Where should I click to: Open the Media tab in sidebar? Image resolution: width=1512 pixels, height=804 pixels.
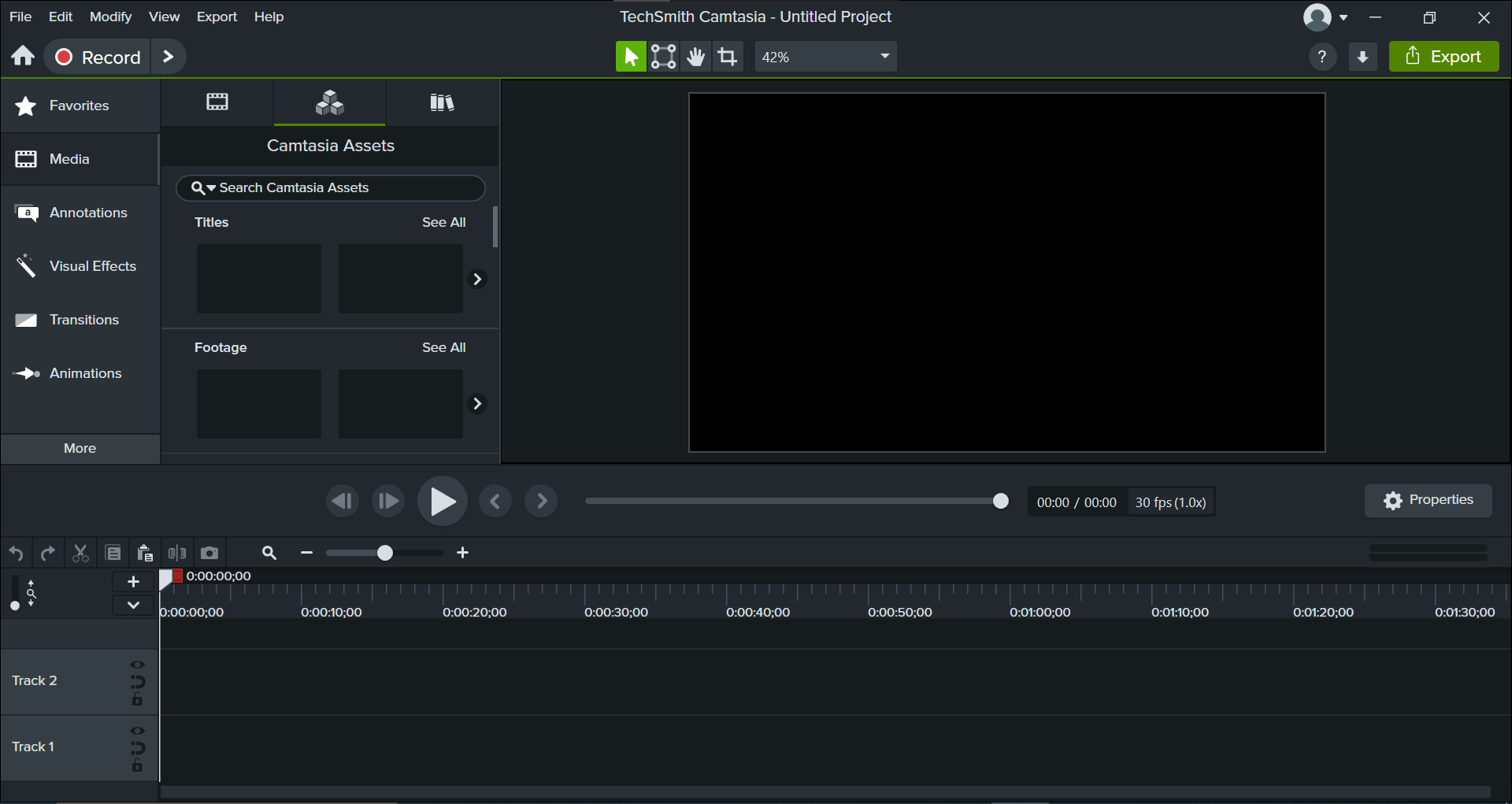(80, 159)
